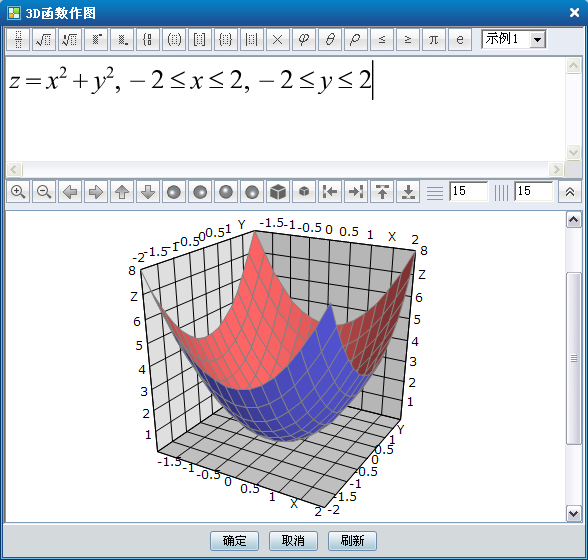Insert an nth root template

70,39
